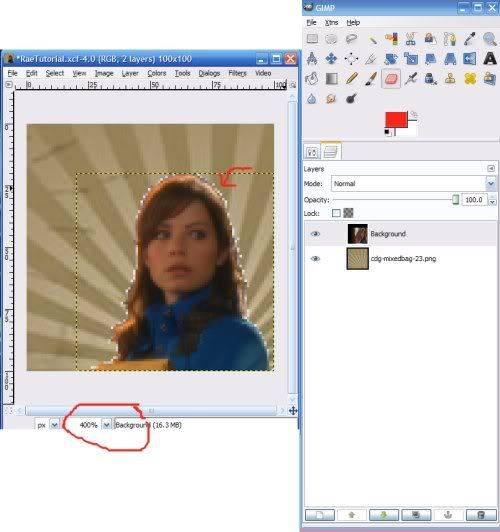500x532 pixels.
Task: Select the Scissors select tool
Action: (410, 39)
